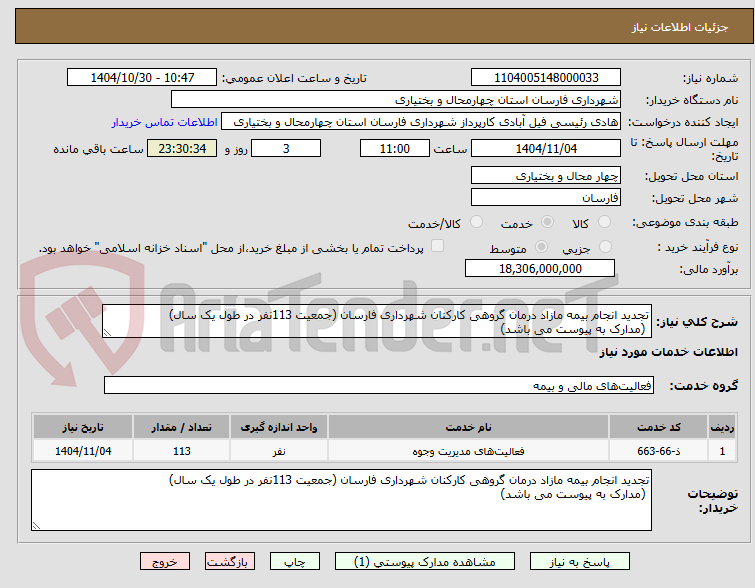
Task: Click the پاسخ به نیاز button
Action: click(x=580, y=562)
